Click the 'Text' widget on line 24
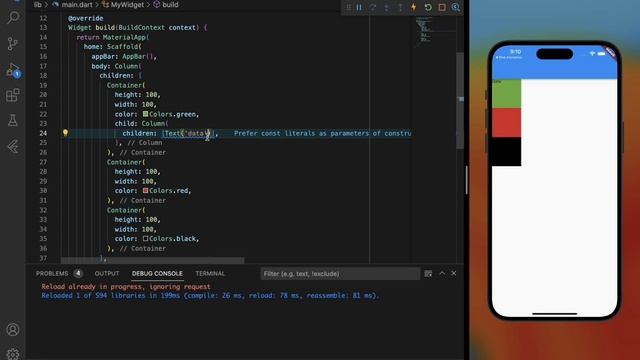This screenshot has height=360, width=640. pyautogui.click(x=172, y=133)
